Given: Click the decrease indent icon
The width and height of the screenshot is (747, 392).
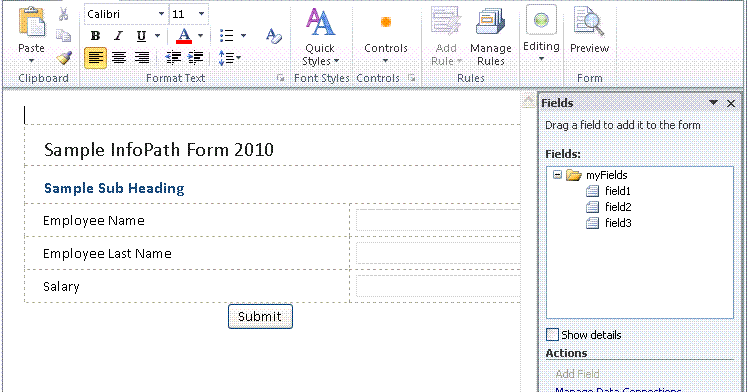Looking at the screenshot, I should point(173,58).
